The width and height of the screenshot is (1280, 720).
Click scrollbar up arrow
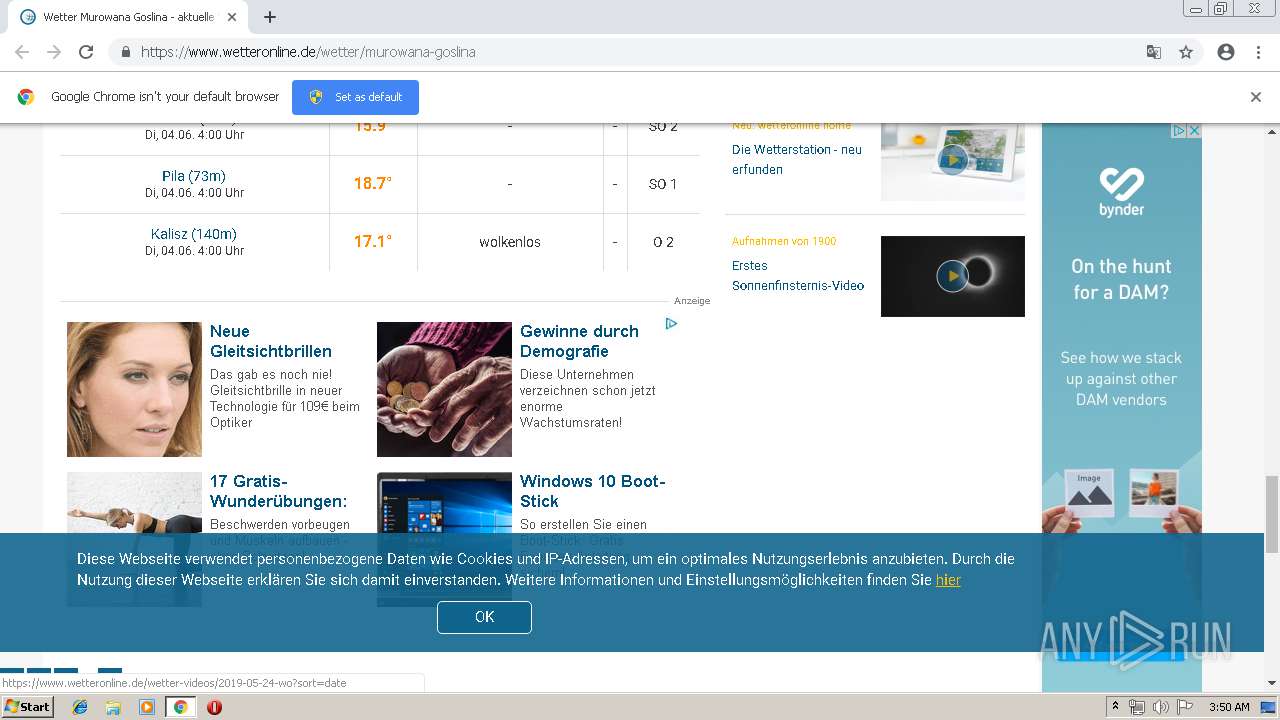[x=1272, y=130]
